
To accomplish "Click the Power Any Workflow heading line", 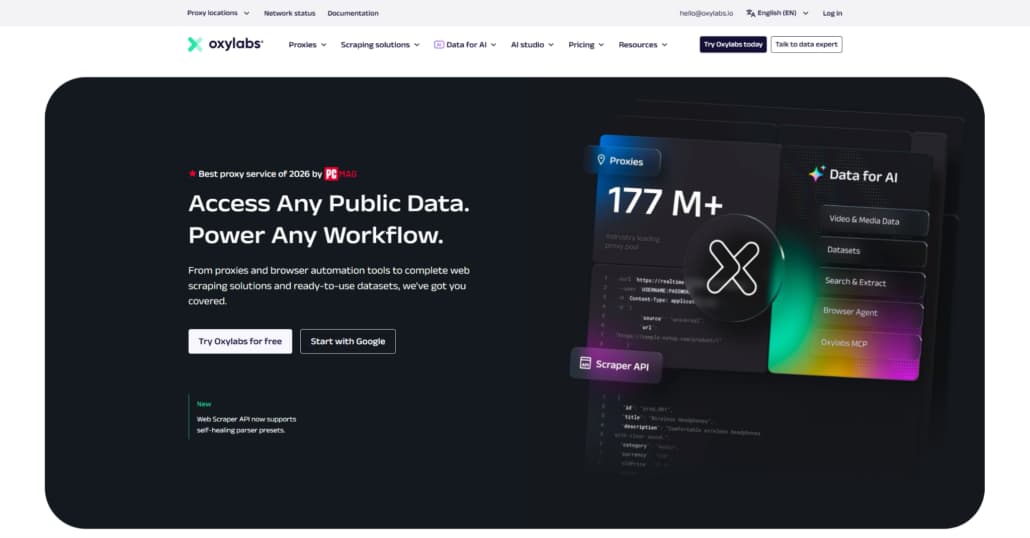I will [315, 235].
